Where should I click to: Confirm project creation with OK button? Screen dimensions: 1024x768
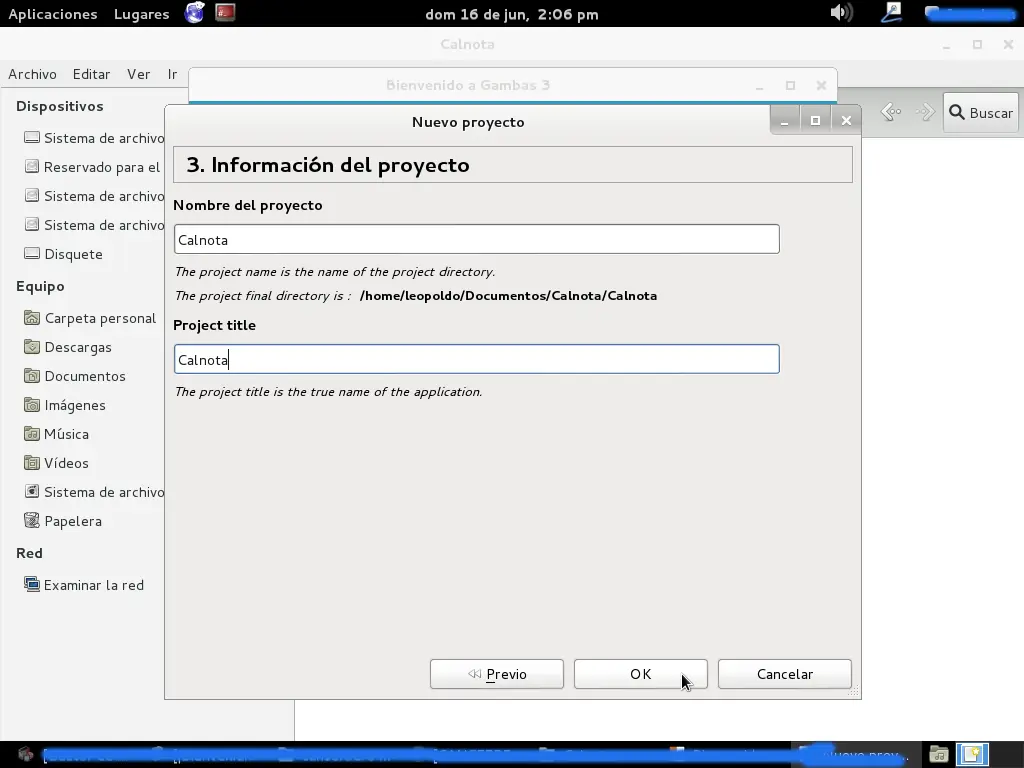640,674
